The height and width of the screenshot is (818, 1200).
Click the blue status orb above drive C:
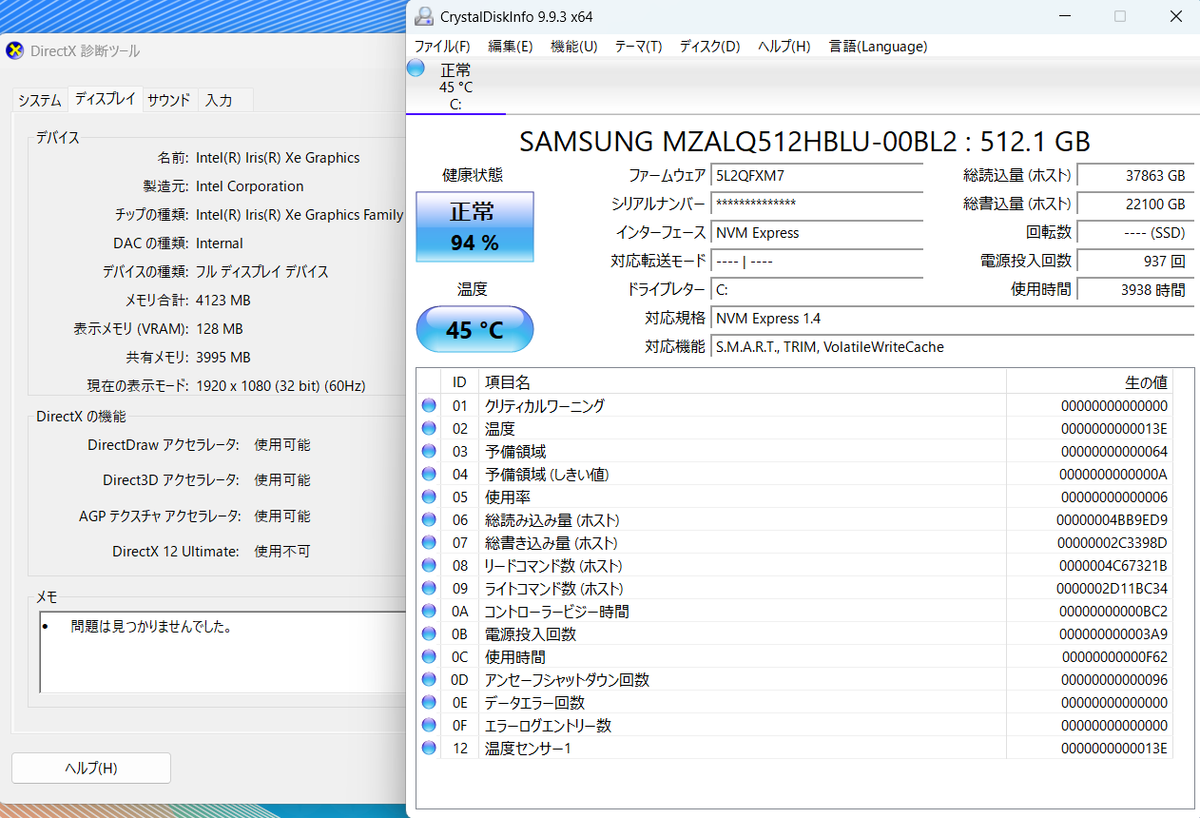click(416, 68)
